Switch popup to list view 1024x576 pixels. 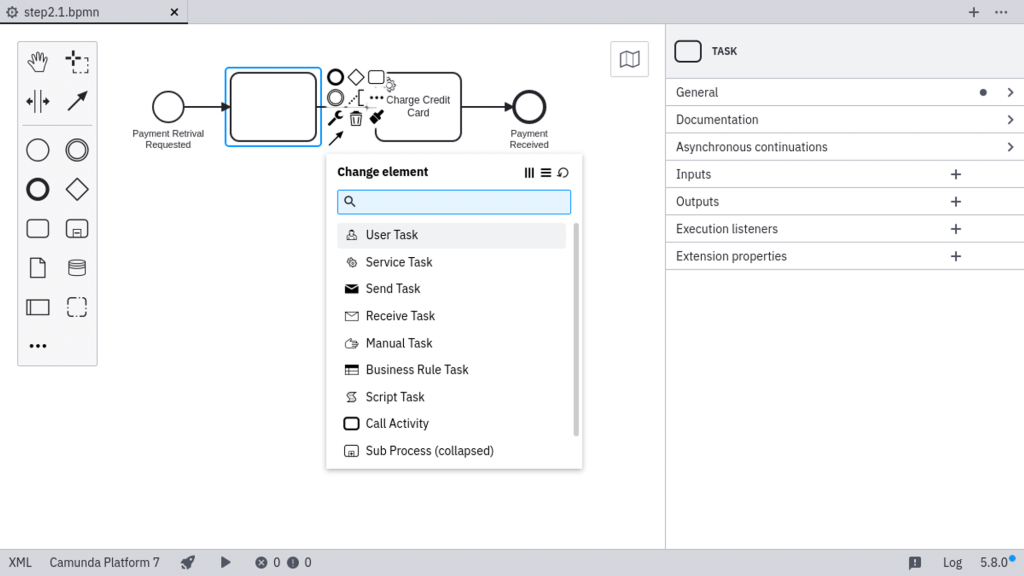pos(546,172)
